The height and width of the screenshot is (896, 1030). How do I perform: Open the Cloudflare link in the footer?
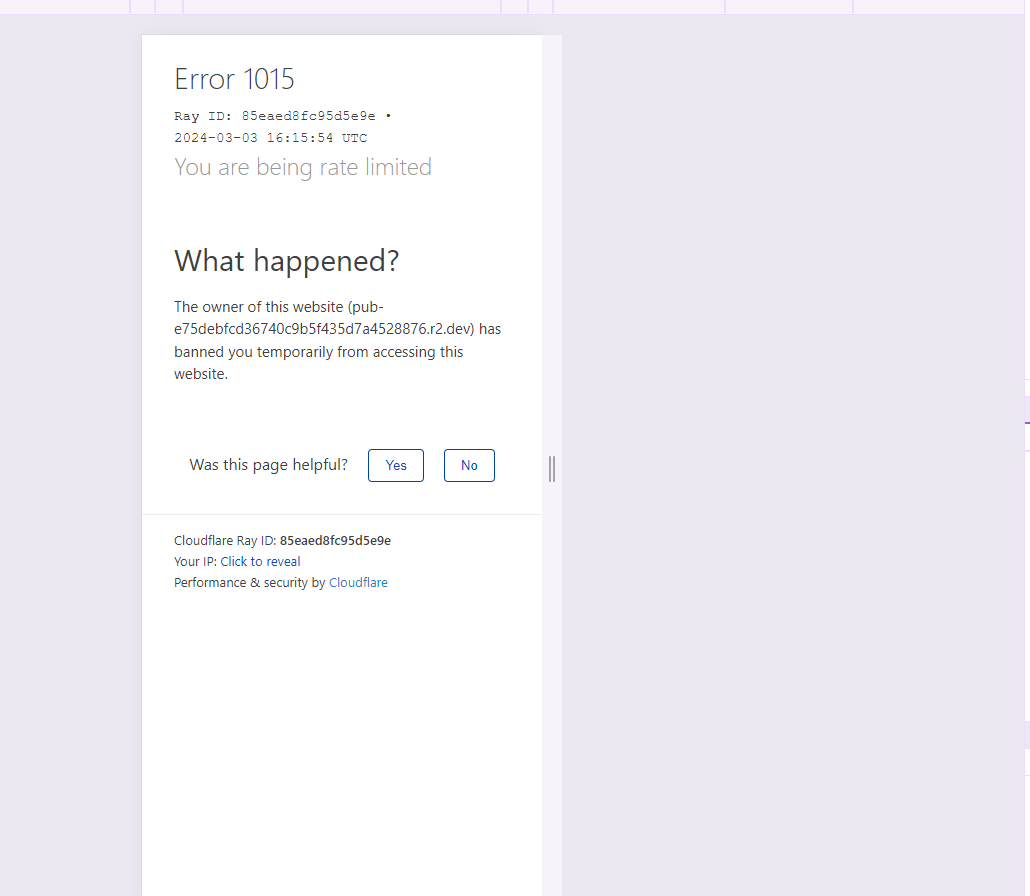point(358,582)
